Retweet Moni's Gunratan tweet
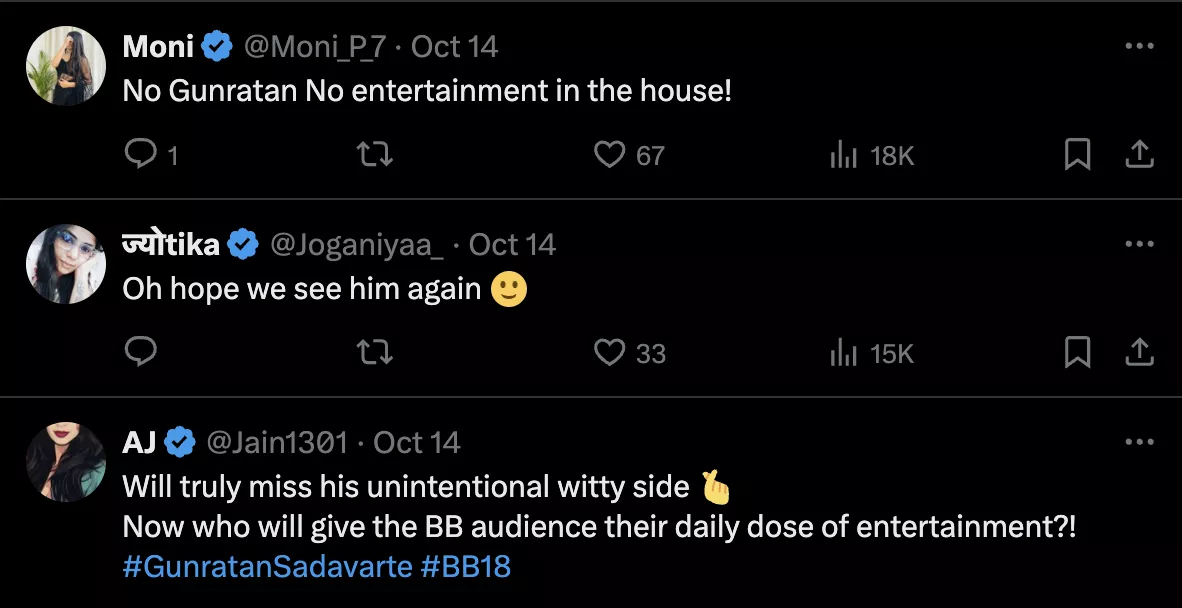This screenshot has width=1182, height=608. (374, 154)
